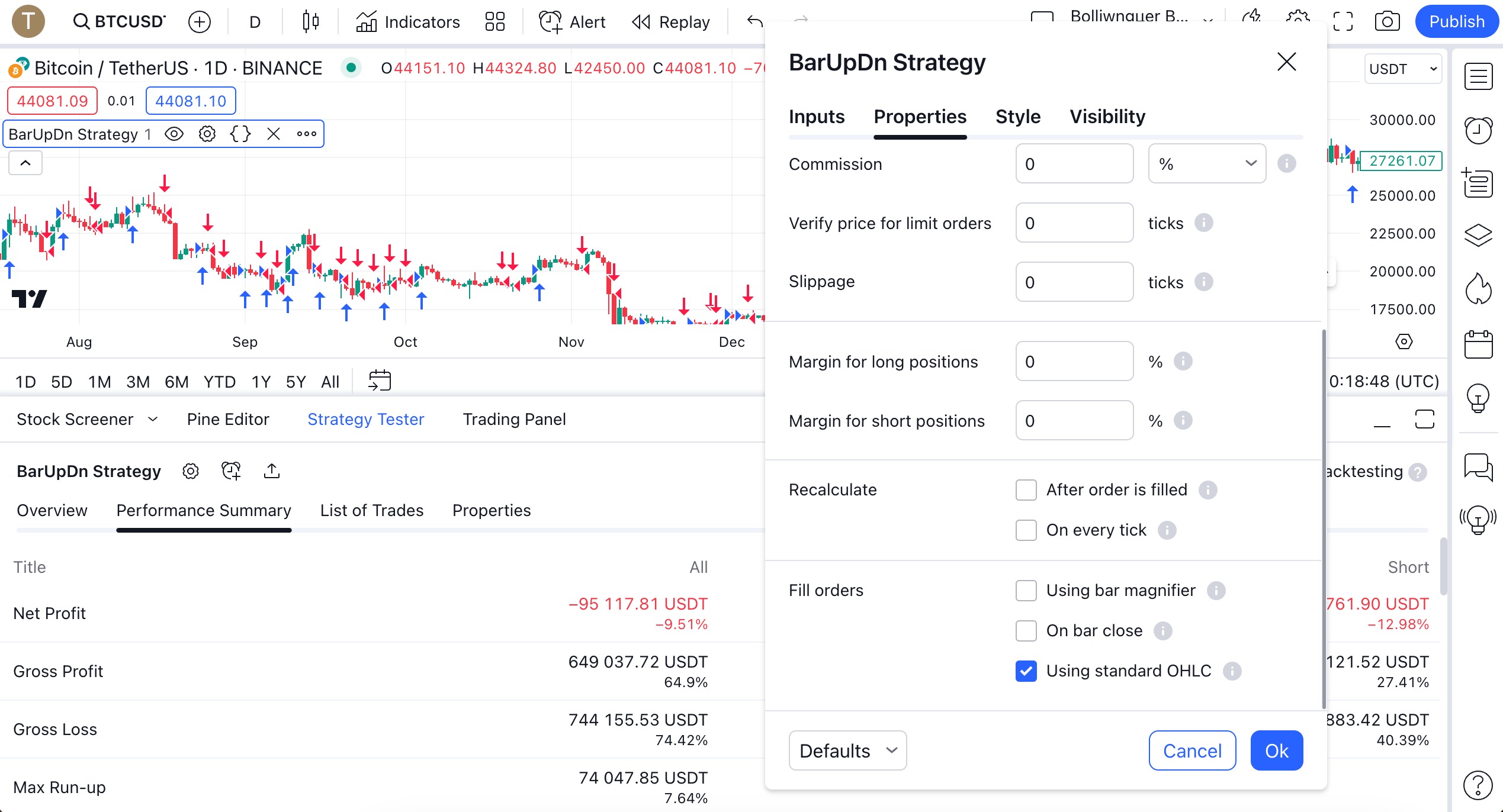The width and height of the screenshot is (1503, 812).
Task: Enable On bar close checkbox
Action: point(1026,631)
